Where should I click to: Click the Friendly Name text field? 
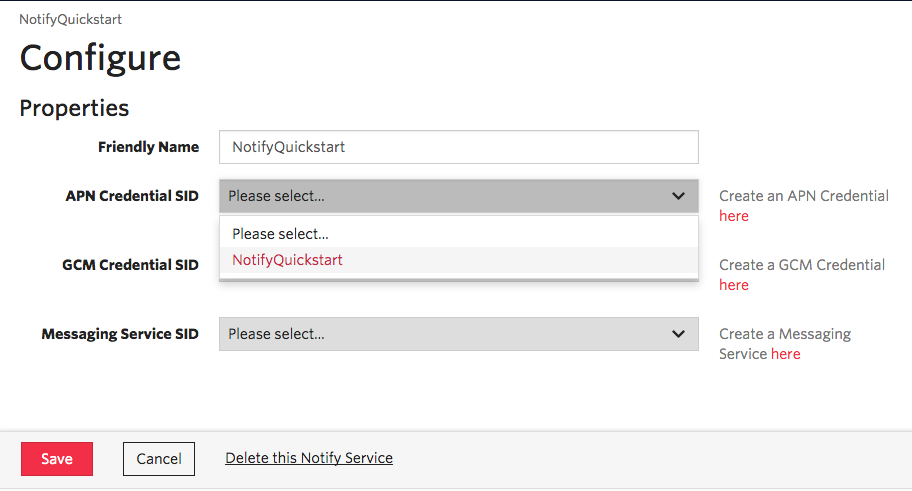pyautogui.click(x=458, y=147)
